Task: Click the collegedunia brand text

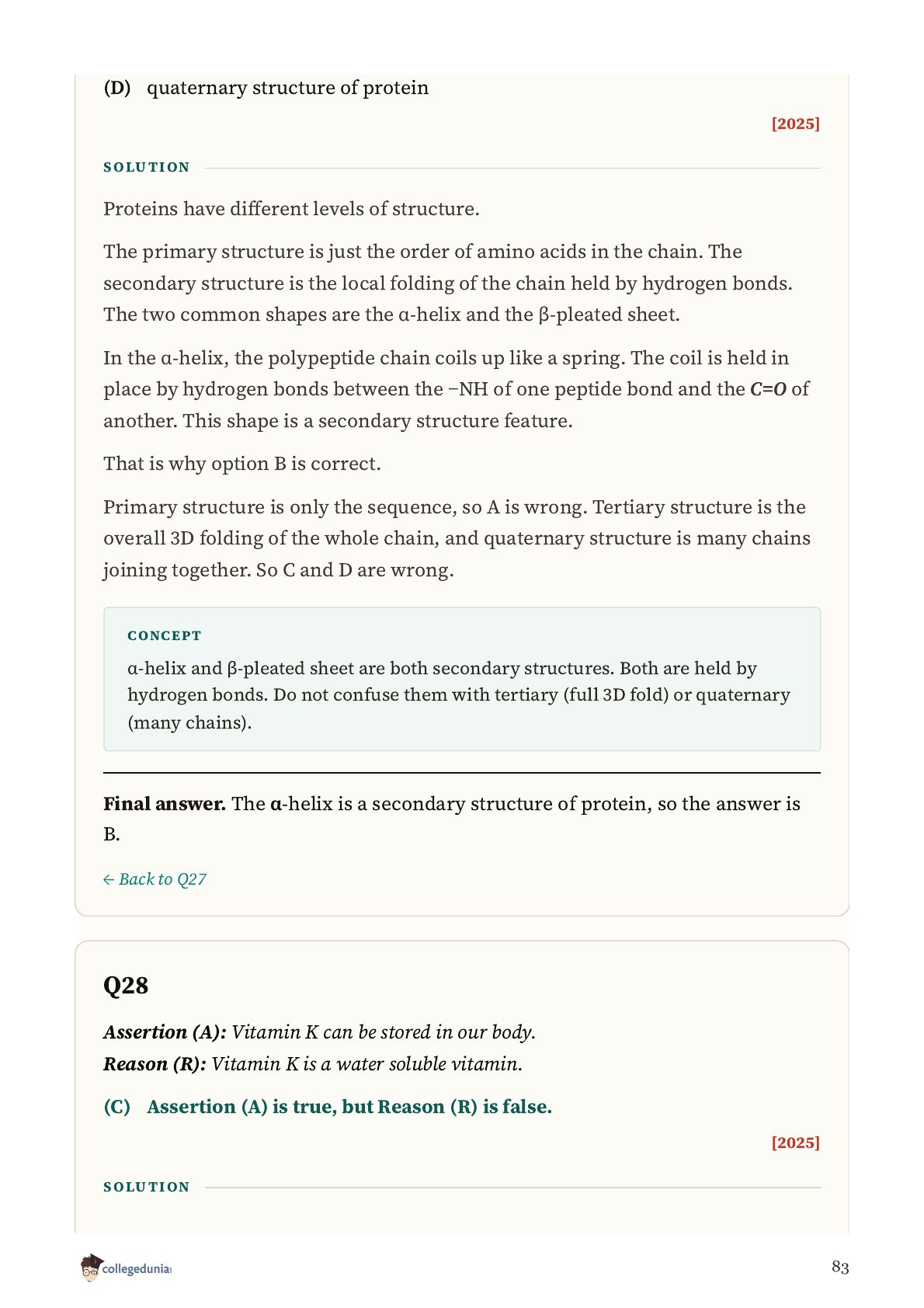Action: pos(137,1269)
